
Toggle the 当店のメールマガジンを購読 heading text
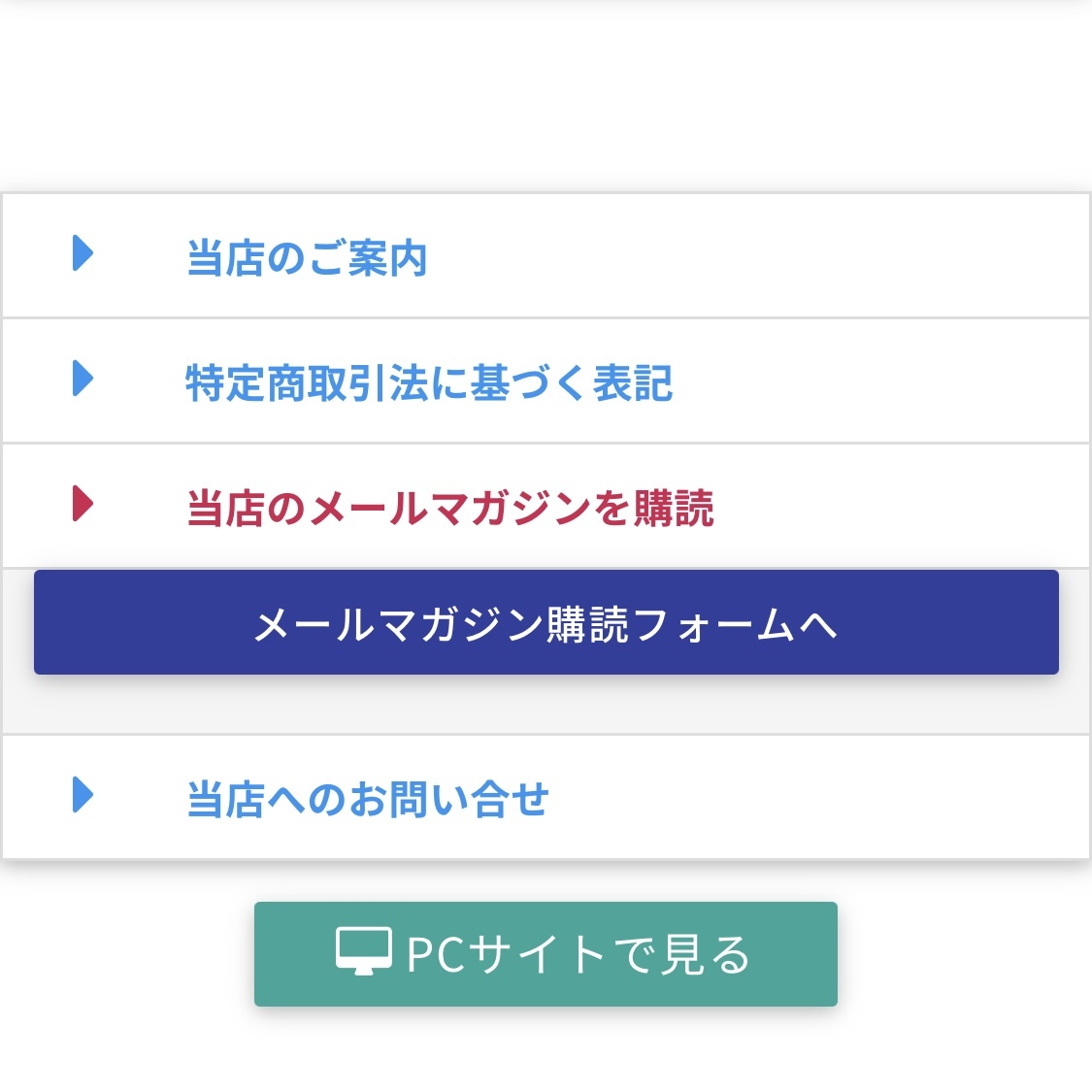point(449,508)
